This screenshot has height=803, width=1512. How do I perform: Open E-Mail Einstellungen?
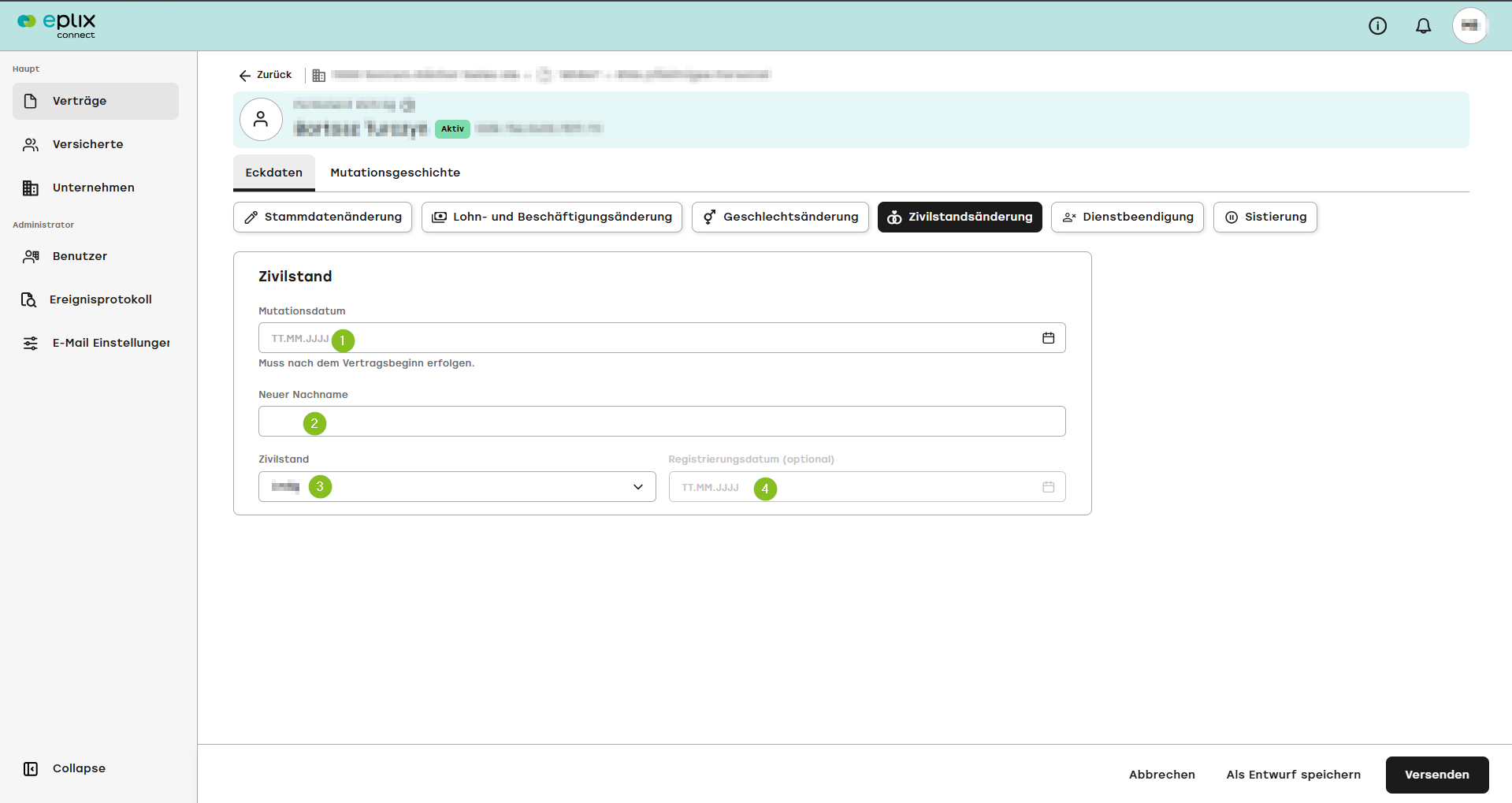[x=95, y=343]
